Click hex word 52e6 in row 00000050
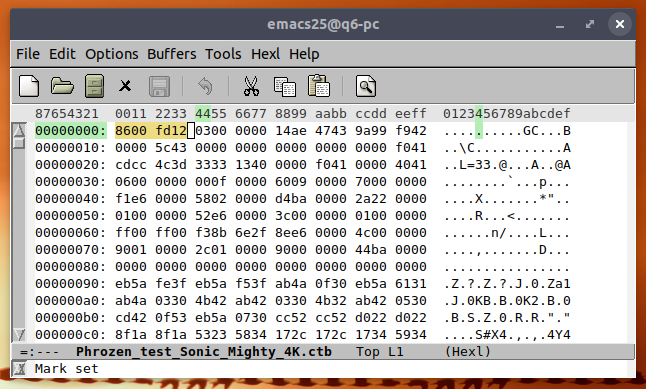This screenshot has width=646, height=389. pyautogui.click(x=211, y=216)
